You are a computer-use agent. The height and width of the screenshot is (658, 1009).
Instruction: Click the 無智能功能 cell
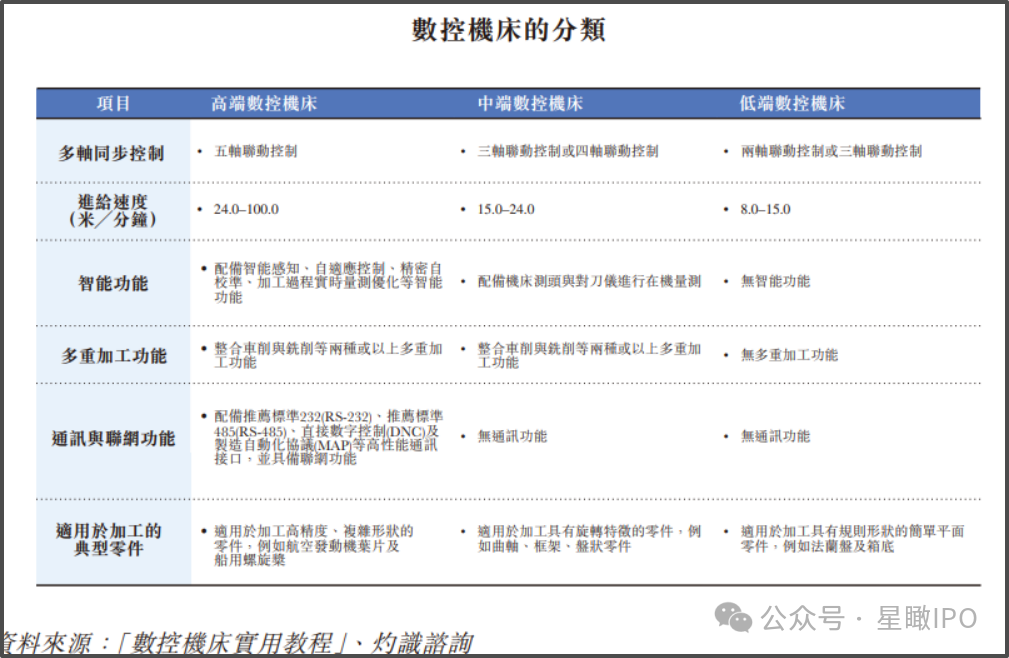[775, 281]
